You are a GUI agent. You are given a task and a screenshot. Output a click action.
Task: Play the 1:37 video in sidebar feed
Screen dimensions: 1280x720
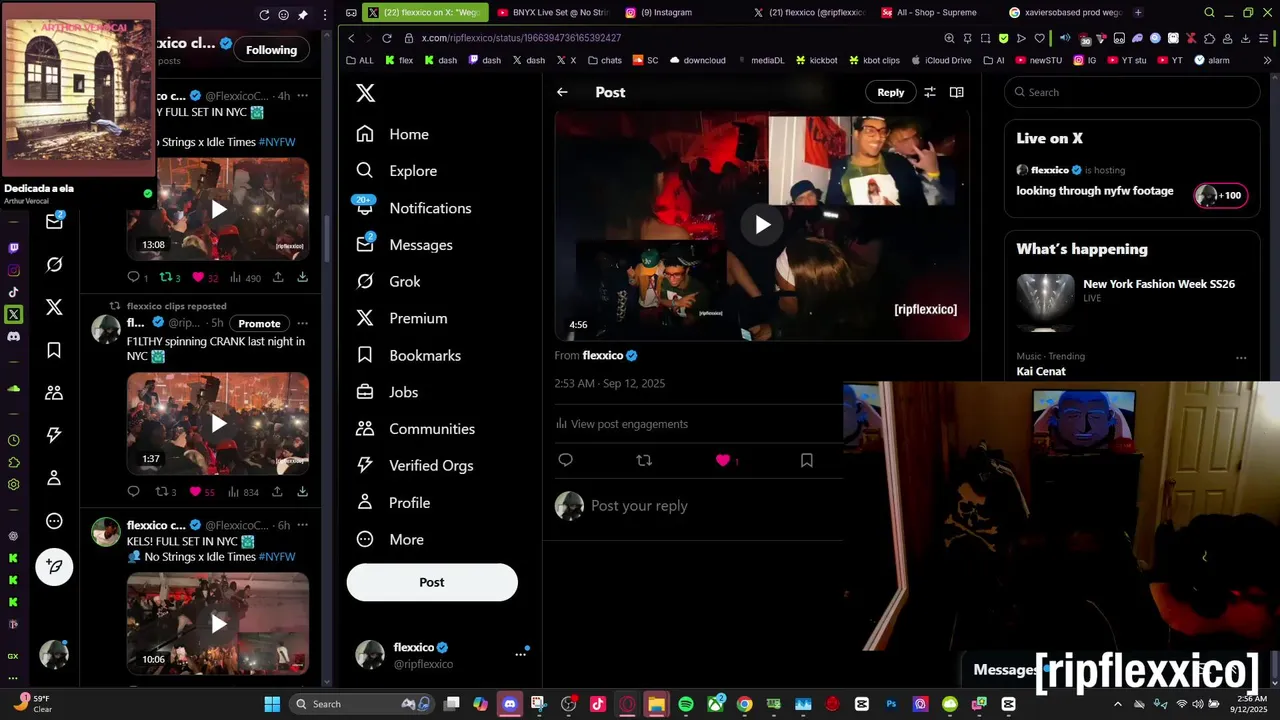pos(218,424)
